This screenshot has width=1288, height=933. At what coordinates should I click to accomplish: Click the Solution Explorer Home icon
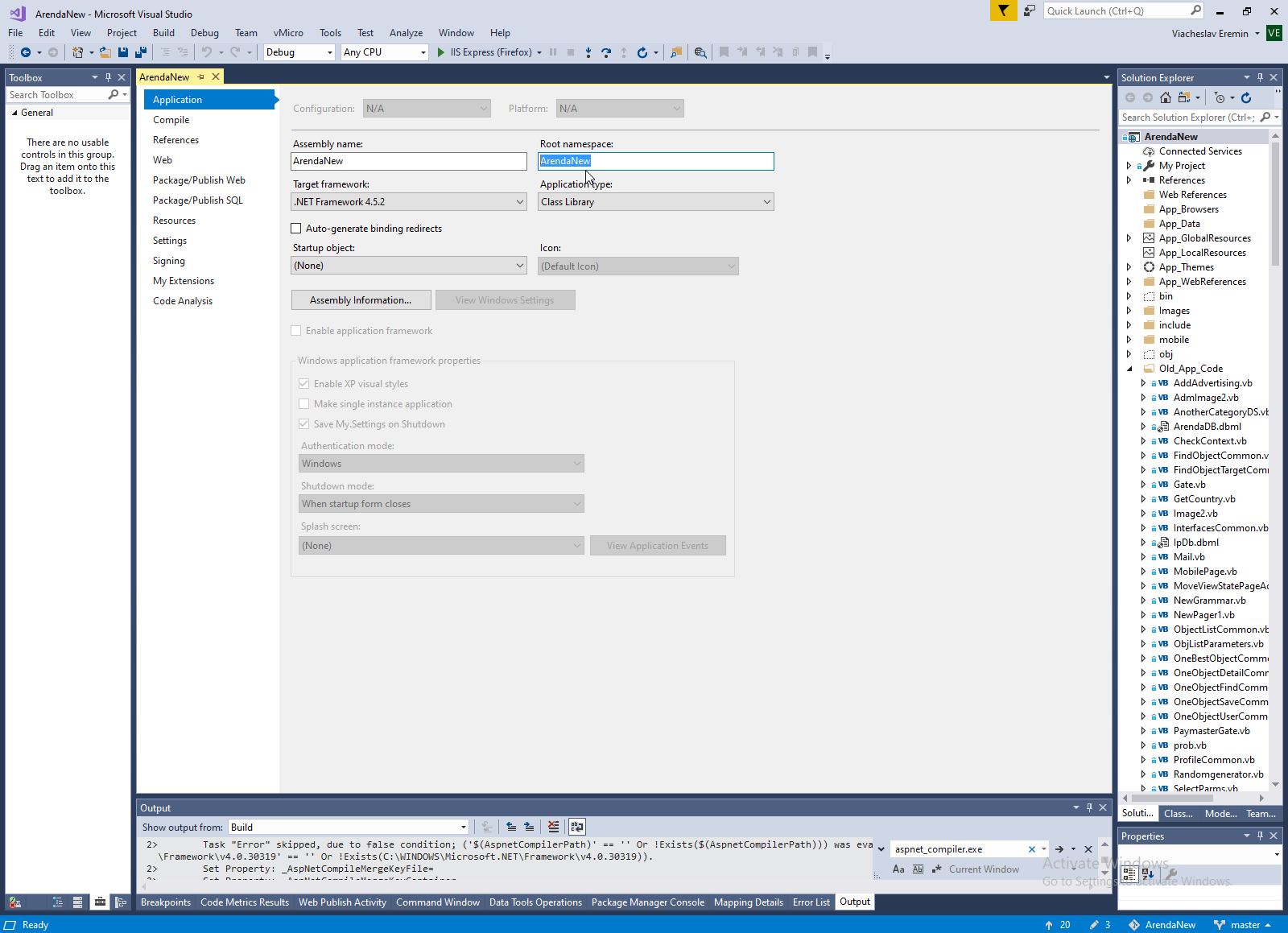tap(1166, 97)
